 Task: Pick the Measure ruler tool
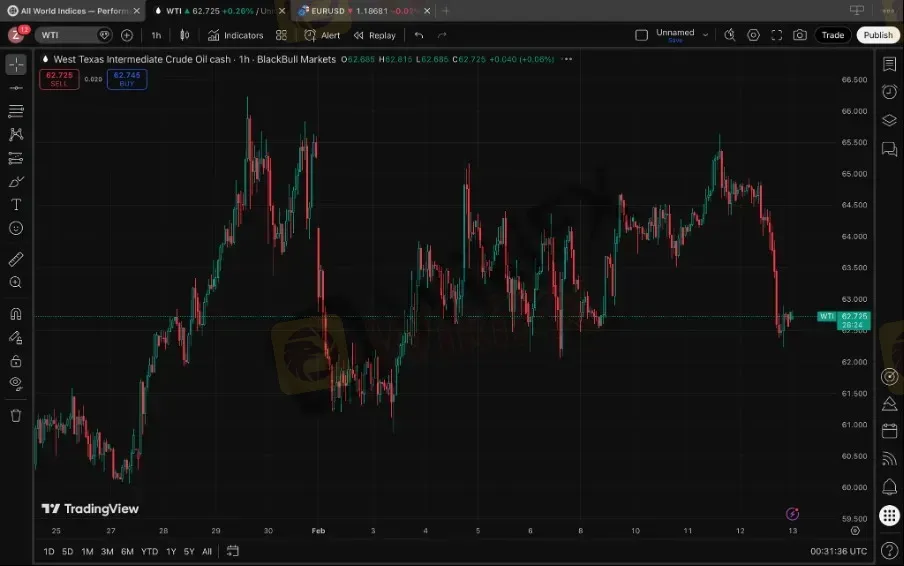tap(16, 259)
